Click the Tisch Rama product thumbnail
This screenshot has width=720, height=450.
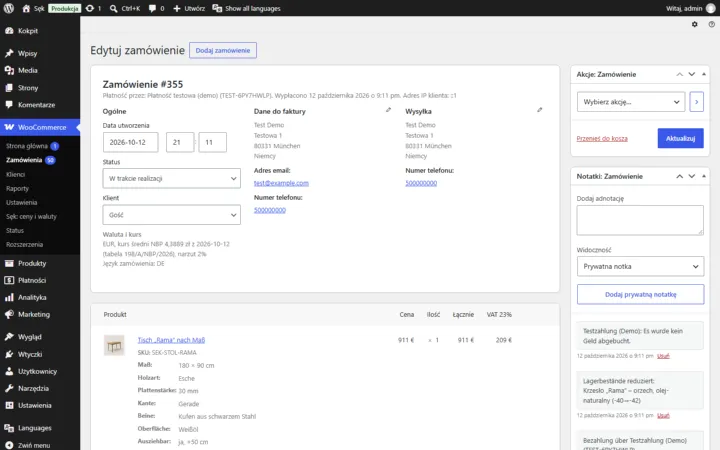pyautogui.click(x=114, y=346)
